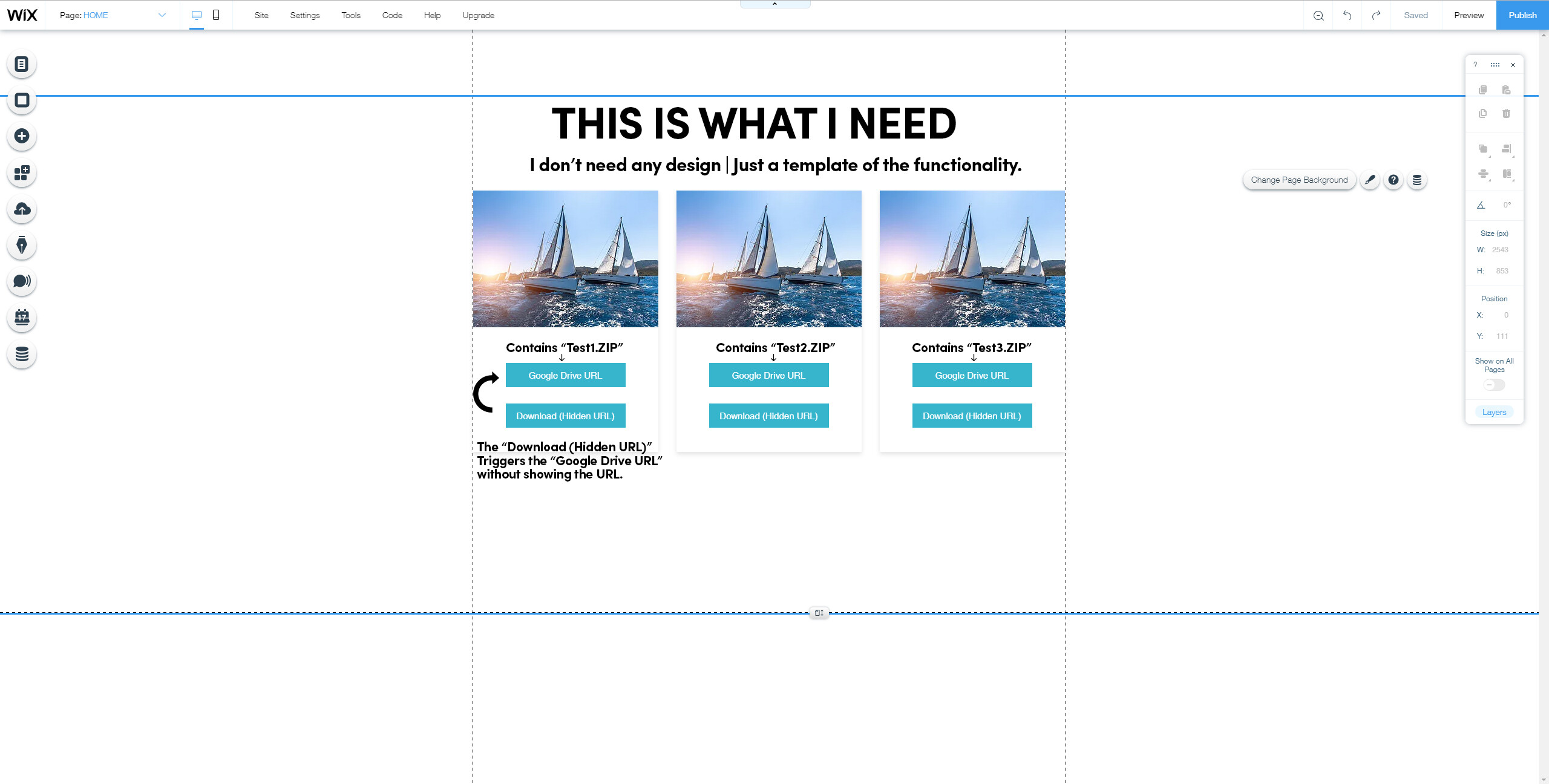Click the undo arrow
1549x784 pixels.
tap(1347, 15)
